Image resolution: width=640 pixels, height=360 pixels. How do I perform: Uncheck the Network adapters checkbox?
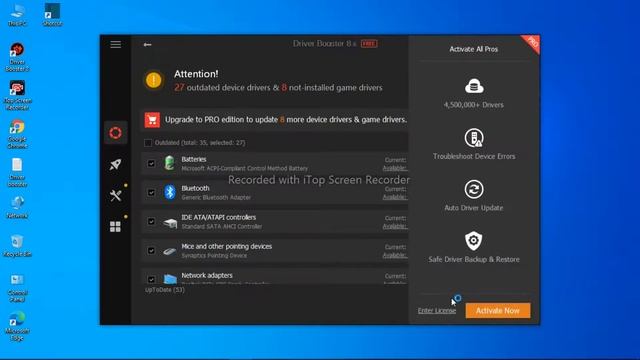click(151, 279)
